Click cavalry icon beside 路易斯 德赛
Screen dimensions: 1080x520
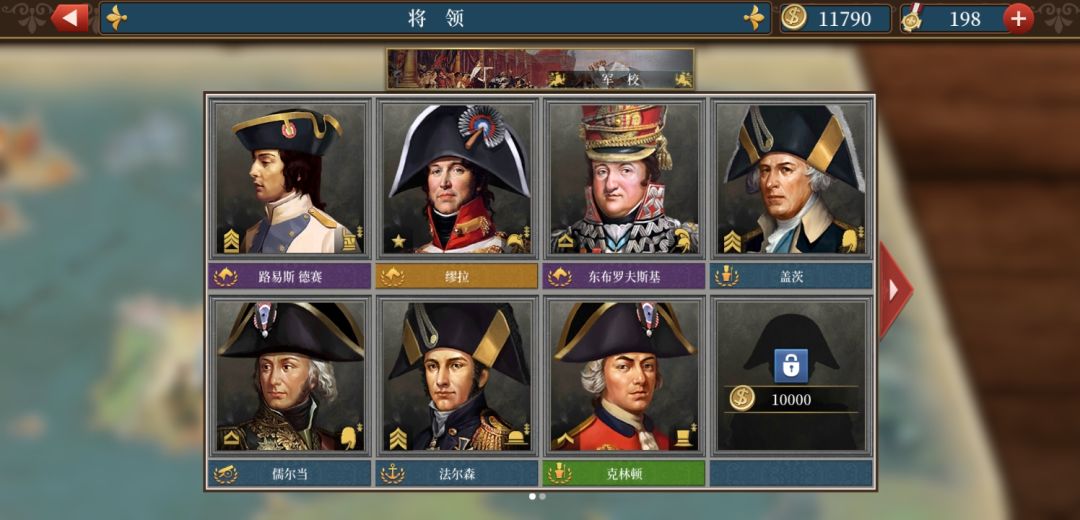point(225,277)
